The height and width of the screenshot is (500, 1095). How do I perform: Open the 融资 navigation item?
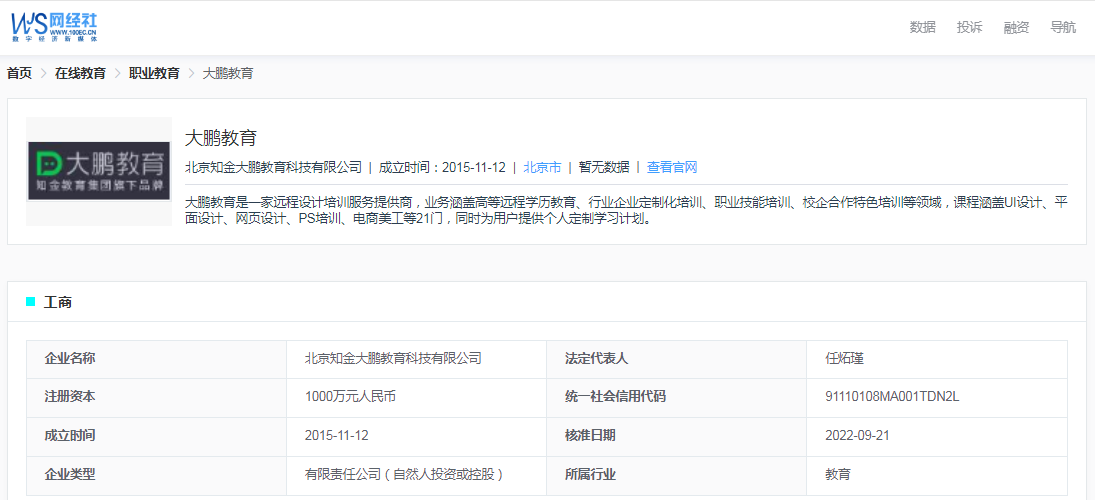1016,27
